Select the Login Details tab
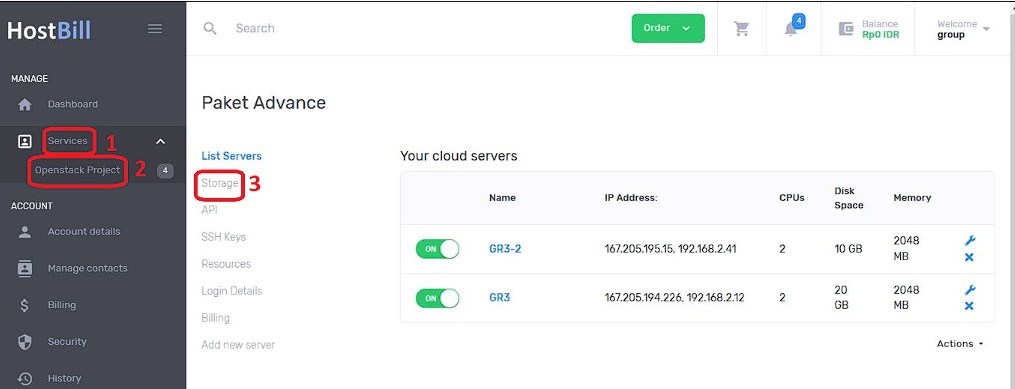Screen dimensions: 1015x389 pos(232,291)
